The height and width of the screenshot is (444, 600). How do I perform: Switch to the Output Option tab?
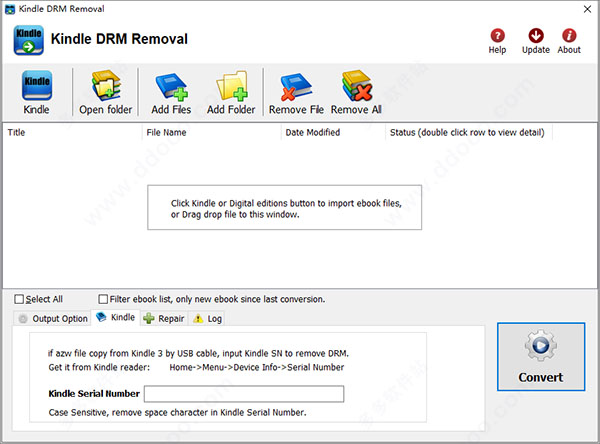point(53,318)
